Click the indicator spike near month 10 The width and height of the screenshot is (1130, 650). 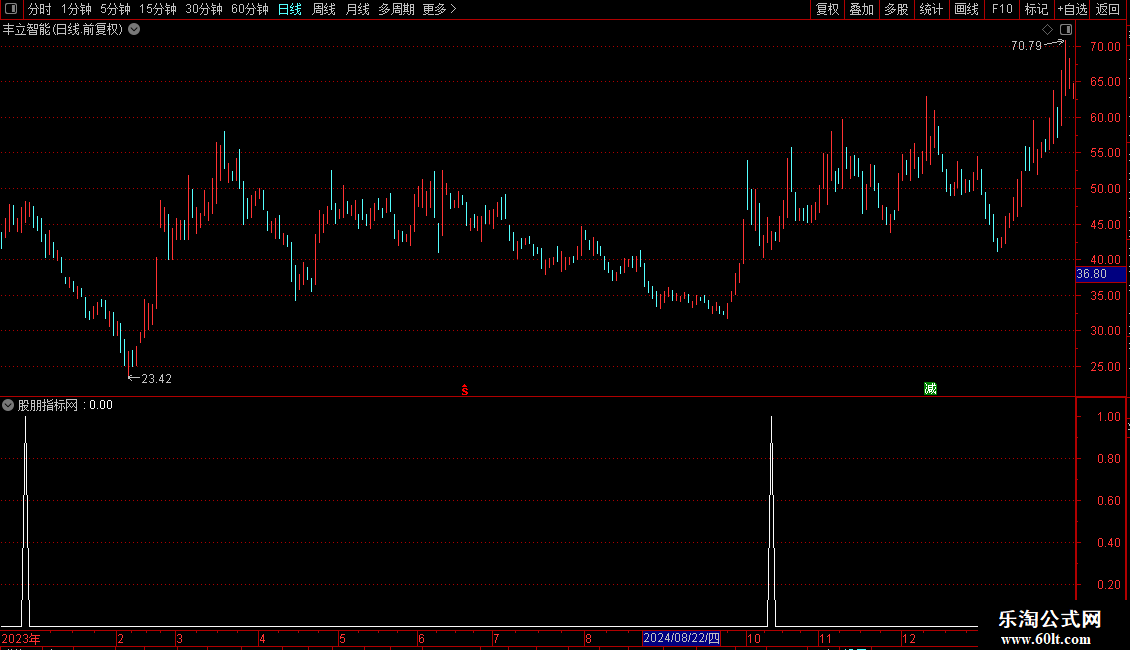pos(771,521)
